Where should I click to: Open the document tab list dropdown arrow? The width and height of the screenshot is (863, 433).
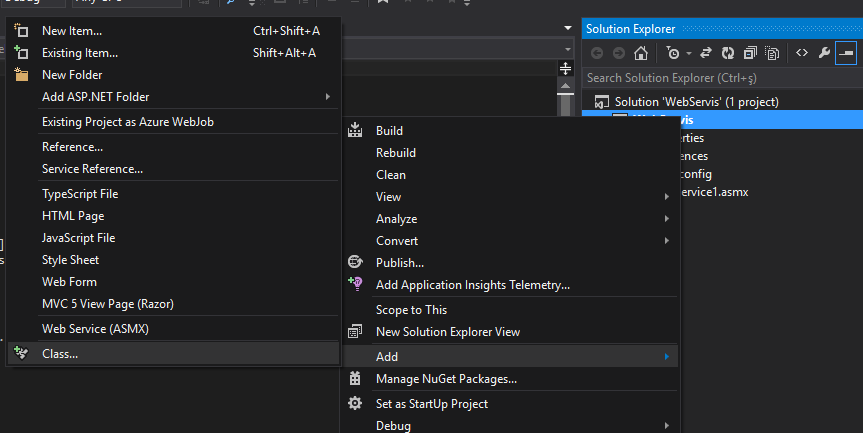pos(568,28)
